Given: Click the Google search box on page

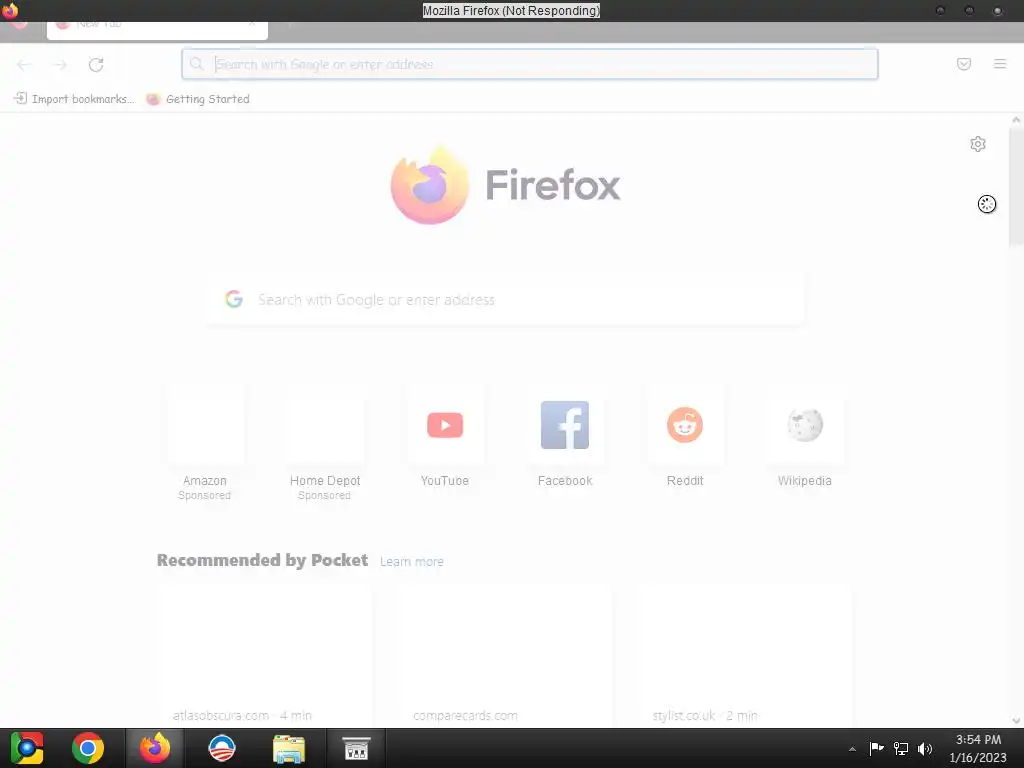Looking at the screenshot, I should pos(505,300).
